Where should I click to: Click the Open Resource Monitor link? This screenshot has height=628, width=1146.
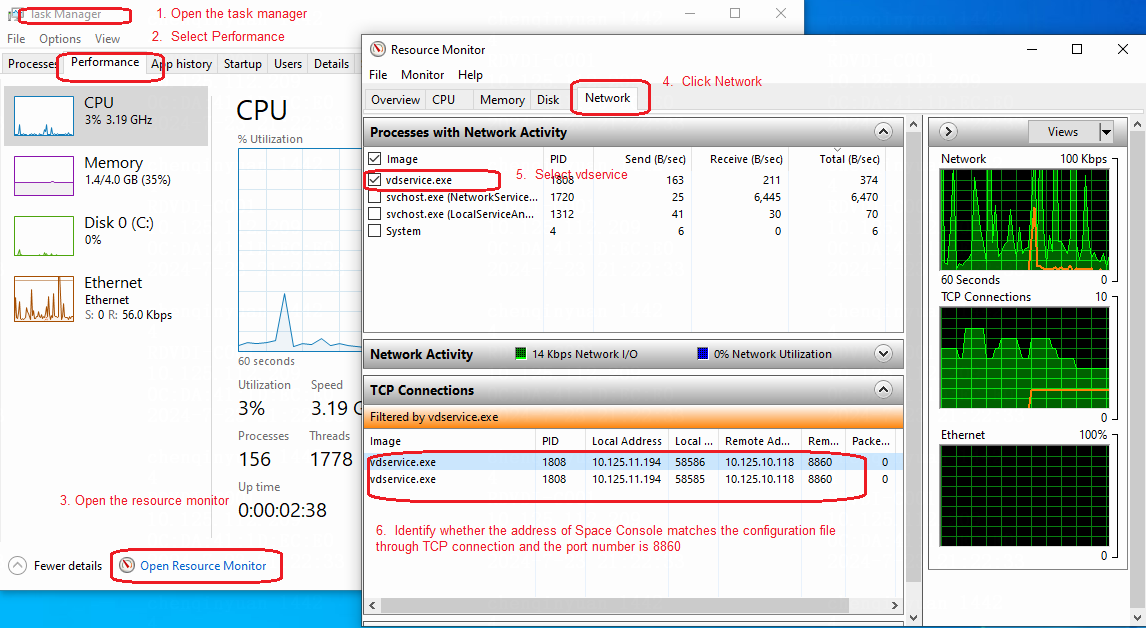pyautogui.click(x=203, y=566)
